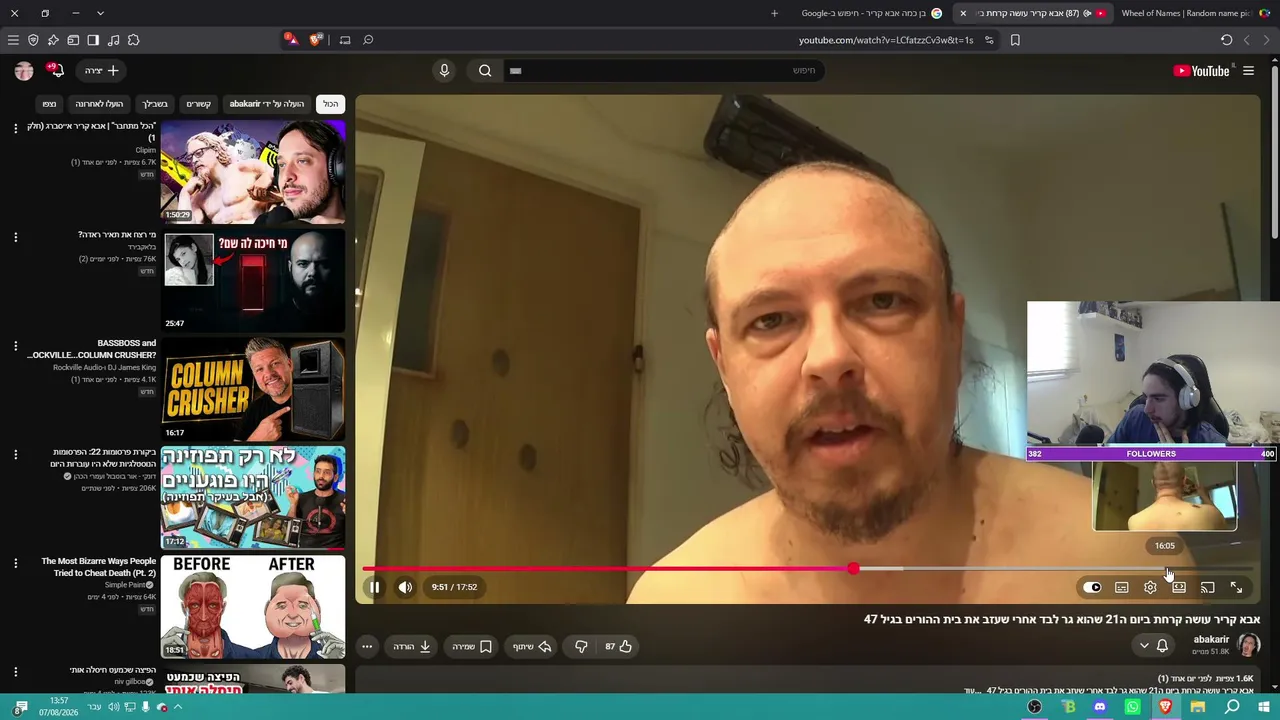Download the video with the הורדה button
The height and width of the screenshot is (720, 1280).
(412, 646)
